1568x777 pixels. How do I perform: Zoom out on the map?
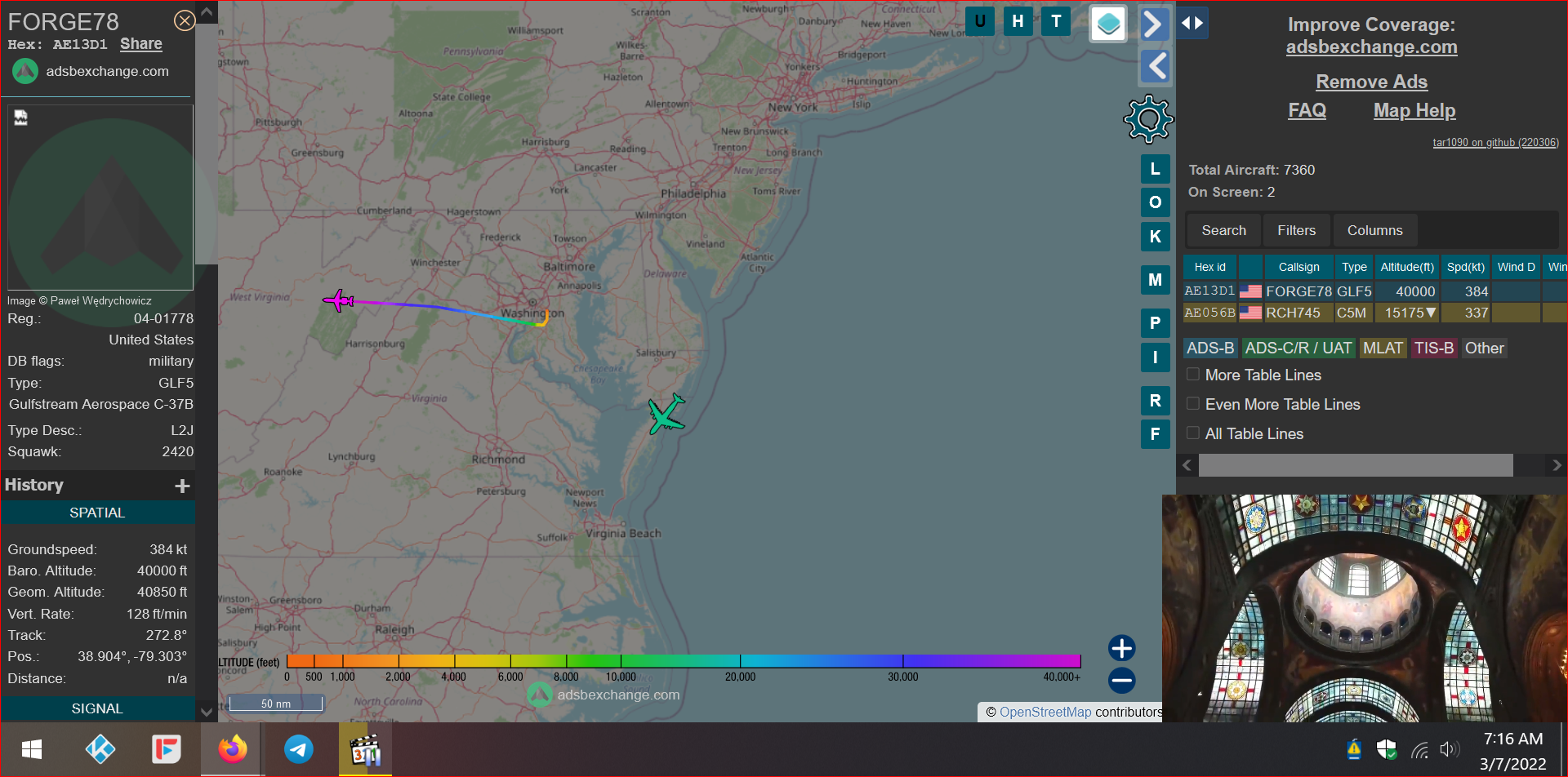coord(1121,680)
